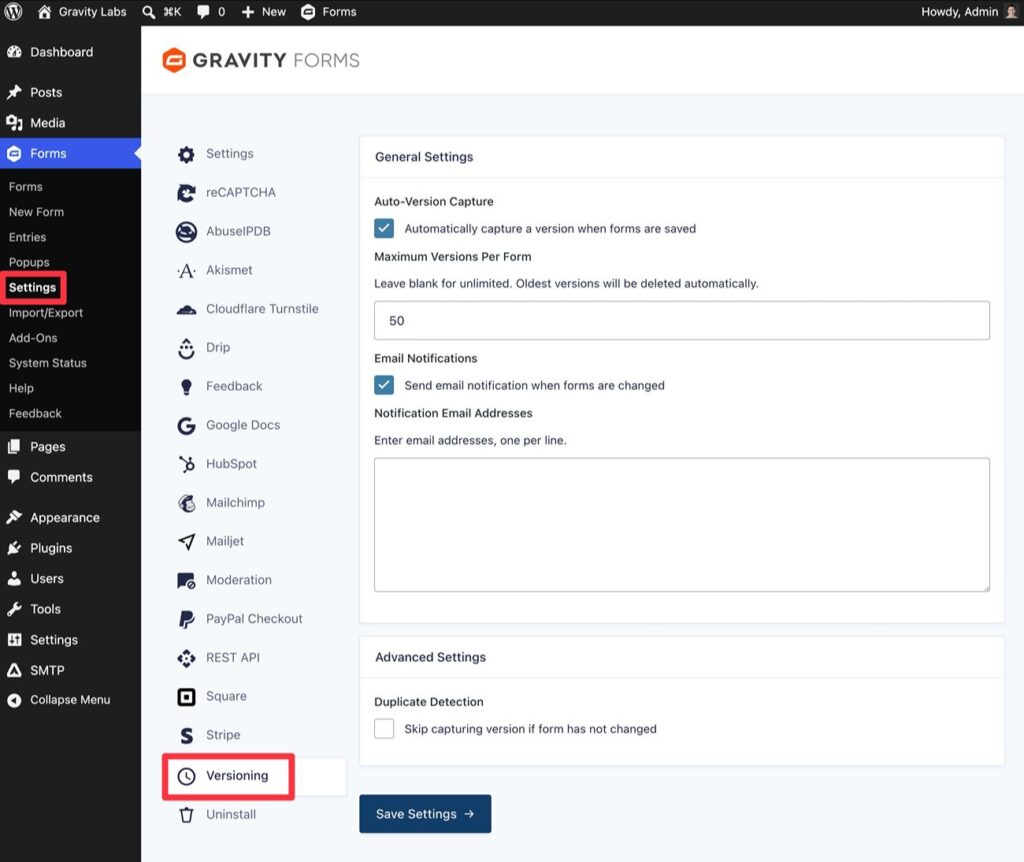This screenshot has height=862, width=1024.
Task: Go to New Form submenu
Action: pyautogui.click(x=37, y=212)
